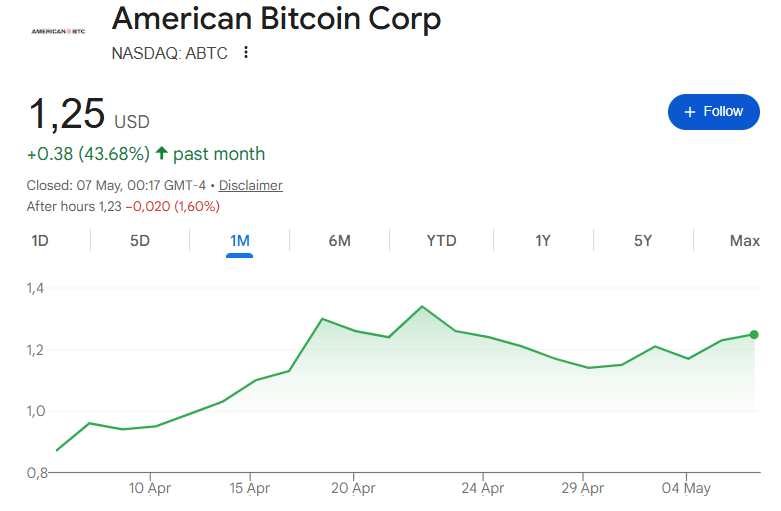Select the 1M time range tab

point(240,241)
